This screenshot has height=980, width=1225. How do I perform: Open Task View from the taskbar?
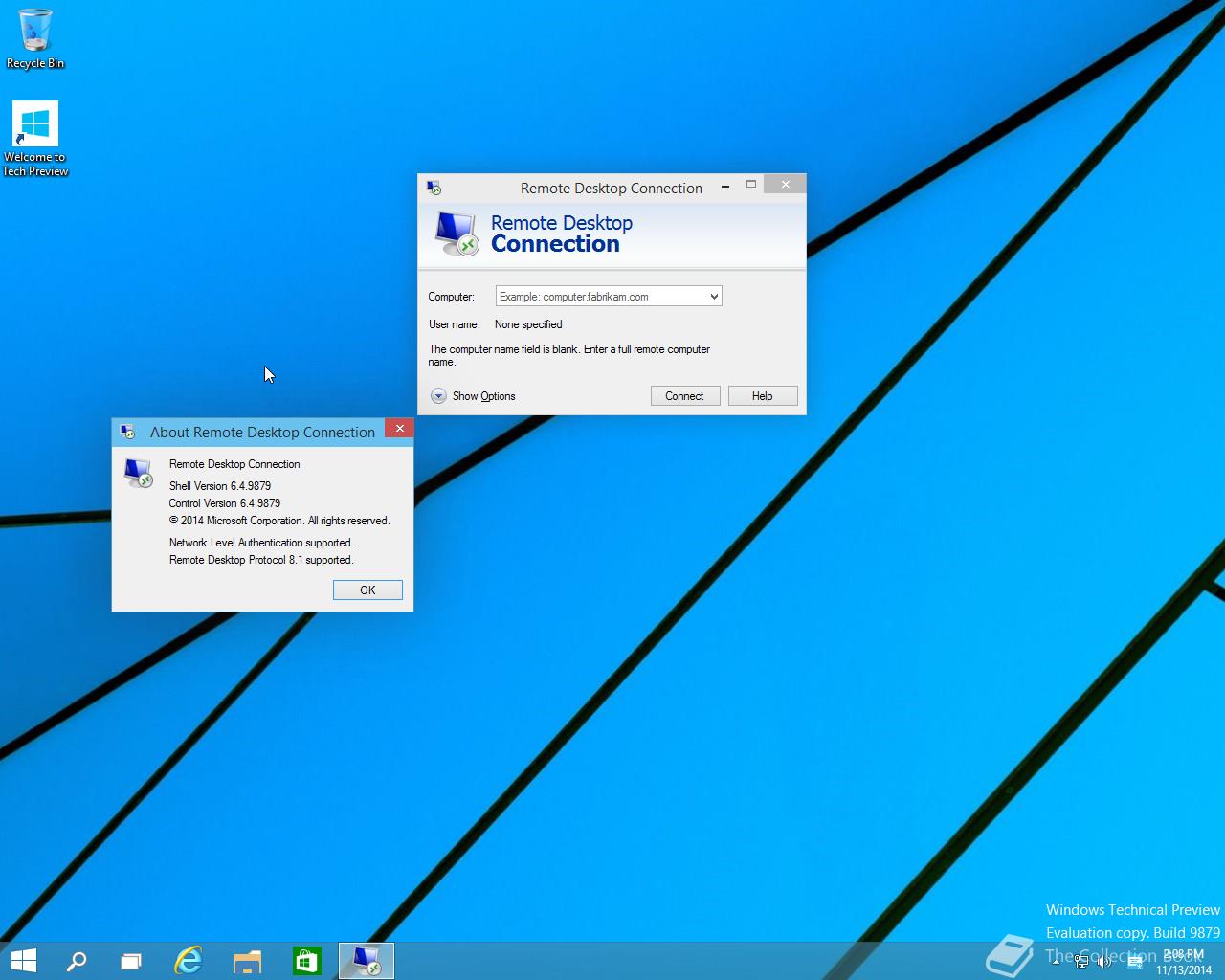point(130,961)
